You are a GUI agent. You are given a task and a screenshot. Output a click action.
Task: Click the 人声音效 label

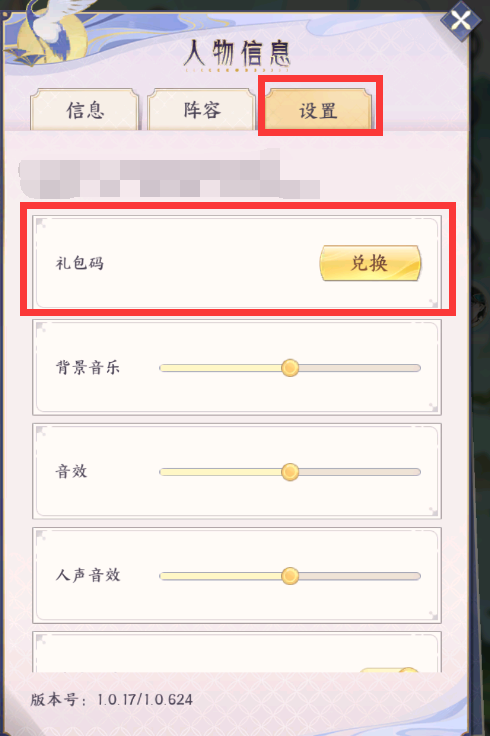[88, 575]
